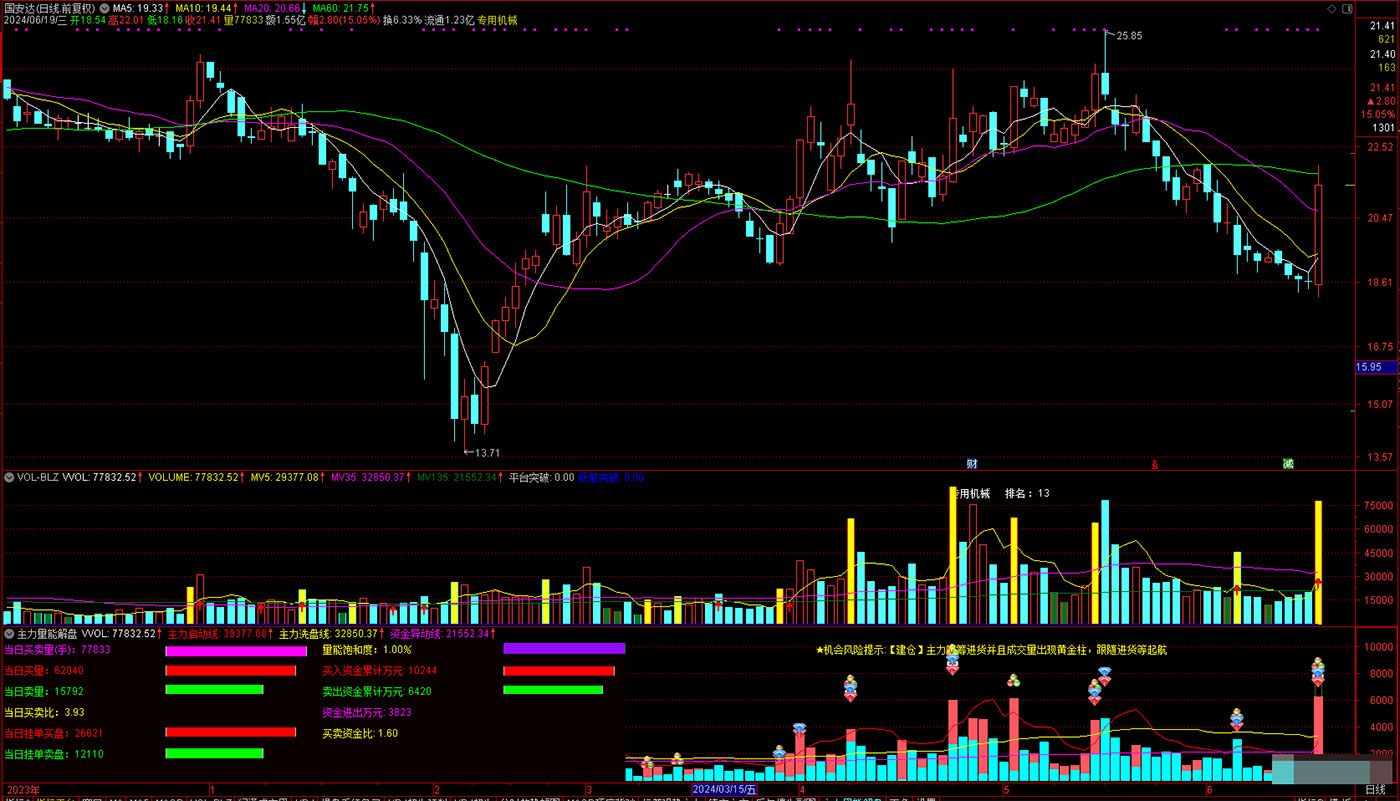Click the 买入资金累计万元: 10244 value
The height and width of the screenshot is (801, 1400).
(x=380, y=670)
